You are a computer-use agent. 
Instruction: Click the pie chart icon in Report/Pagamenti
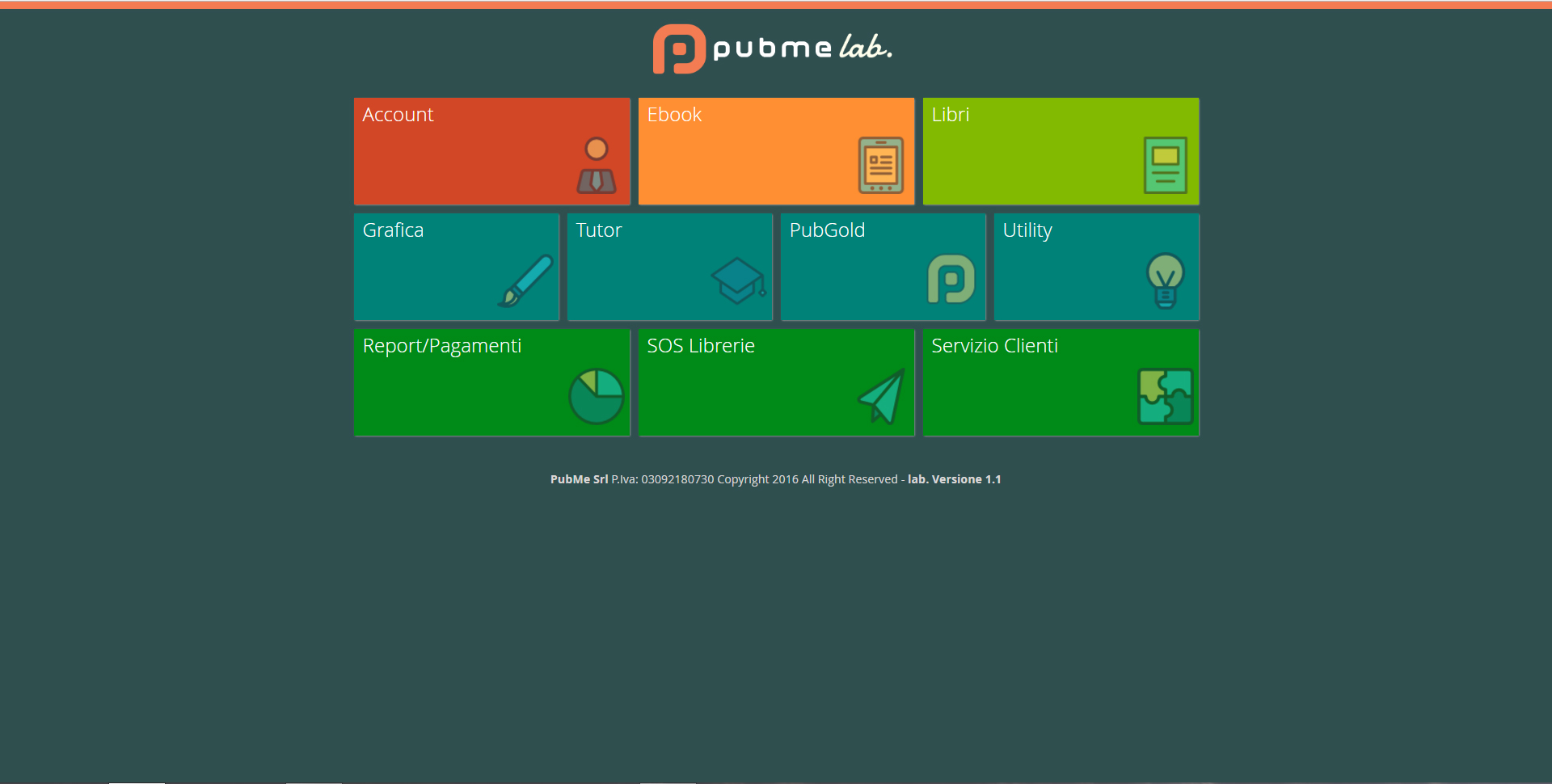597,396
